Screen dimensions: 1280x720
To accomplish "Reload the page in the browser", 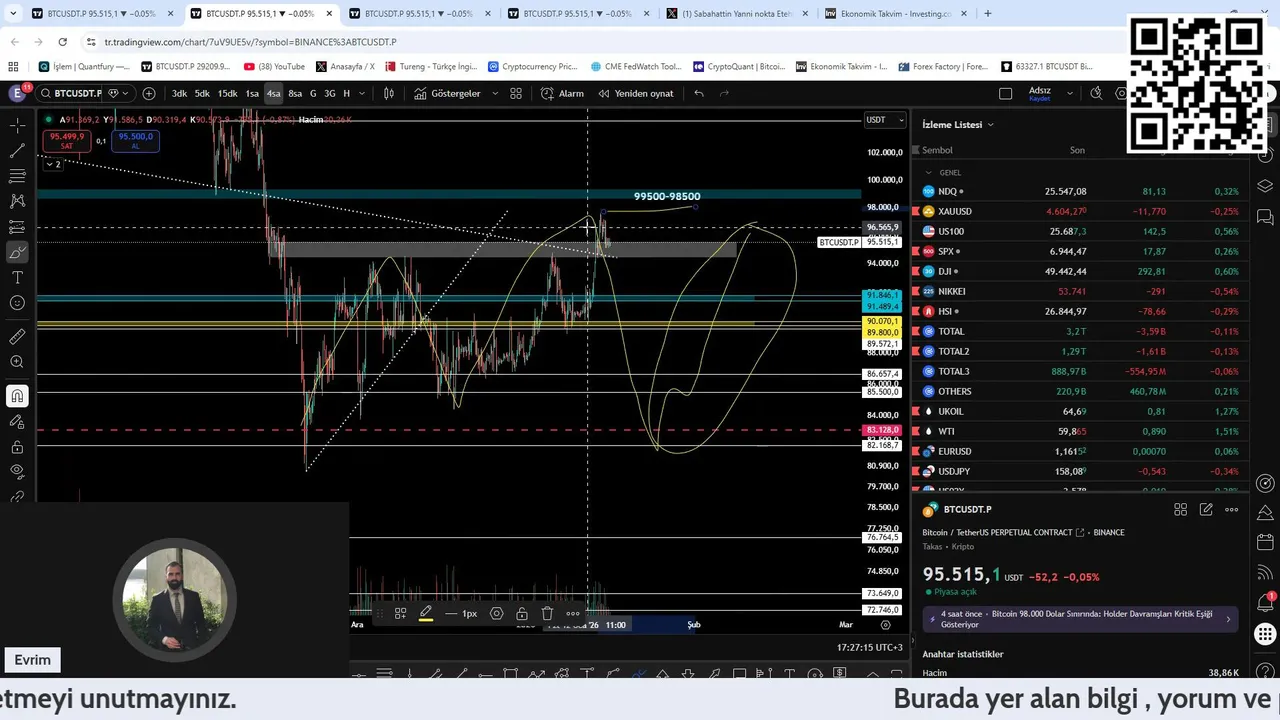I will (62, 42).
